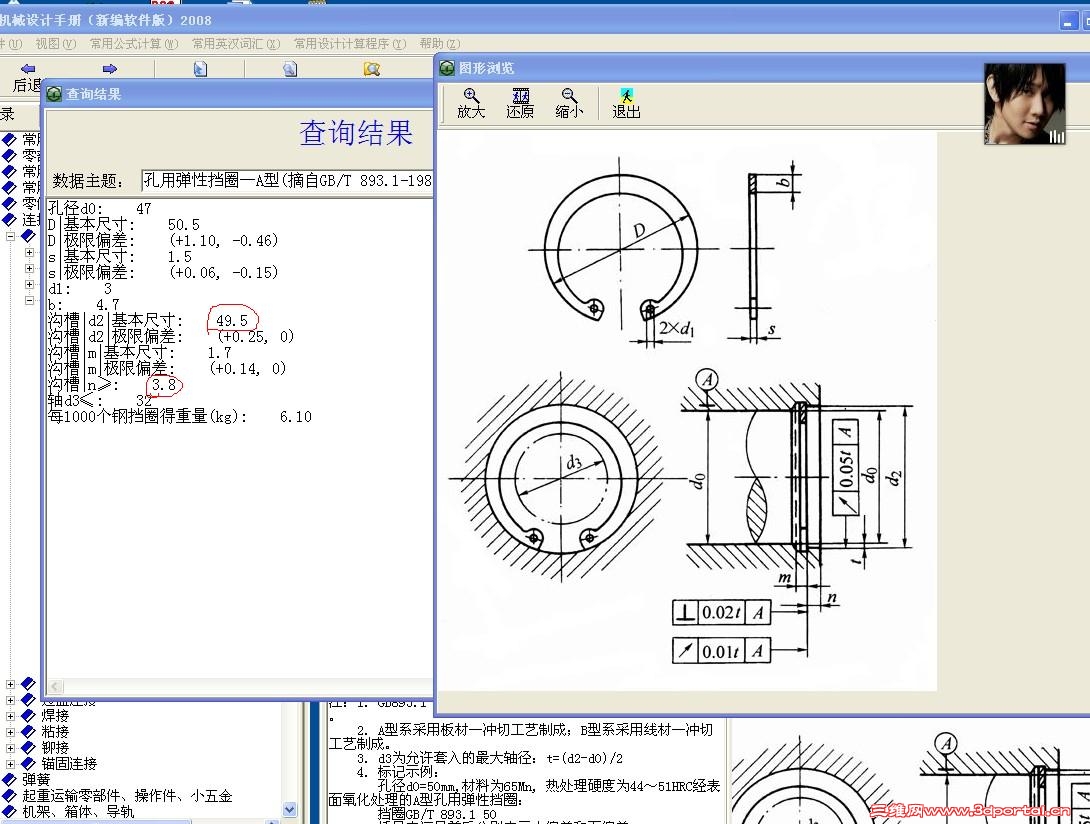
Task: Click the 孔径d0: 47 line
Action: tap(99, 209)
